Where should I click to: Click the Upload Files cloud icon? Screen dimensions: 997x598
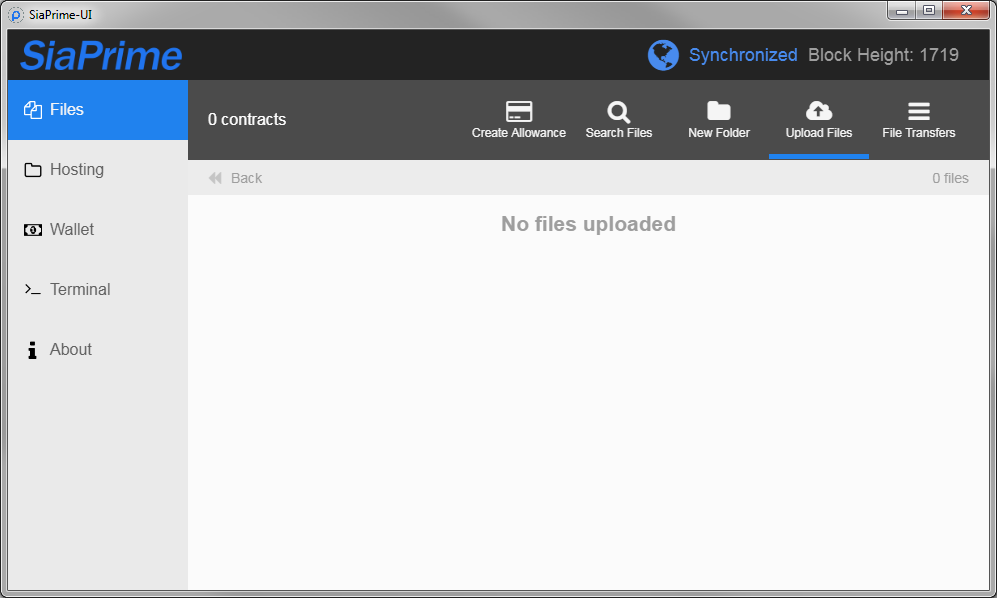pos(818,111)
